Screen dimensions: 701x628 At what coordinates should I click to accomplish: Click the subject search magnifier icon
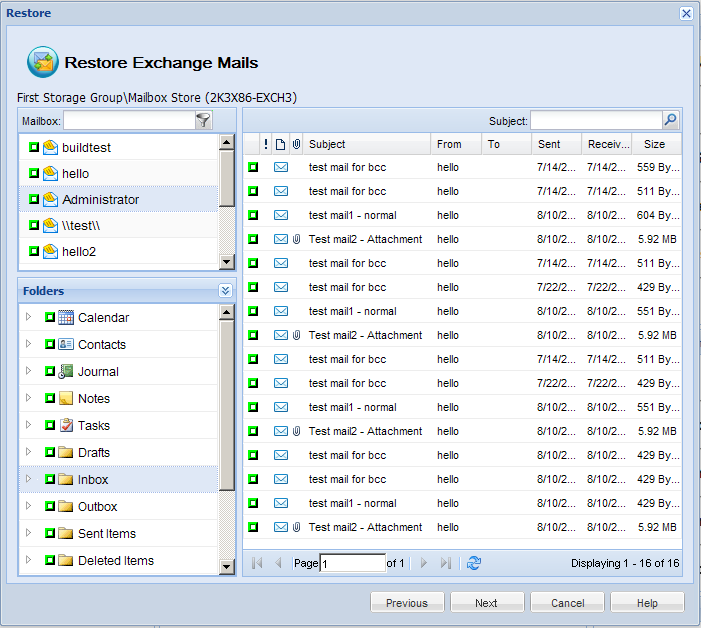[x=670, y=120]
